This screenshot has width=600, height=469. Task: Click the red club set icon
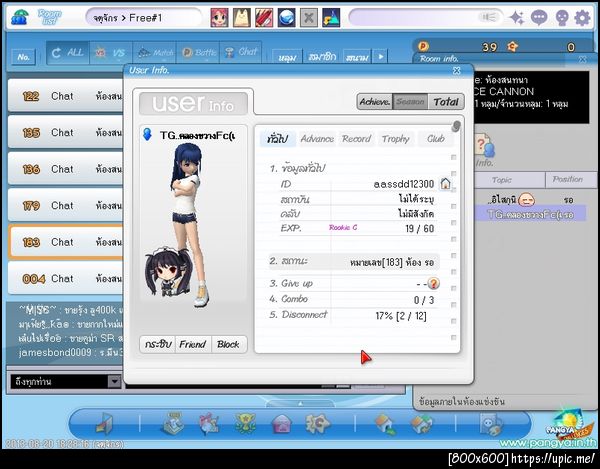click(264, 18)
